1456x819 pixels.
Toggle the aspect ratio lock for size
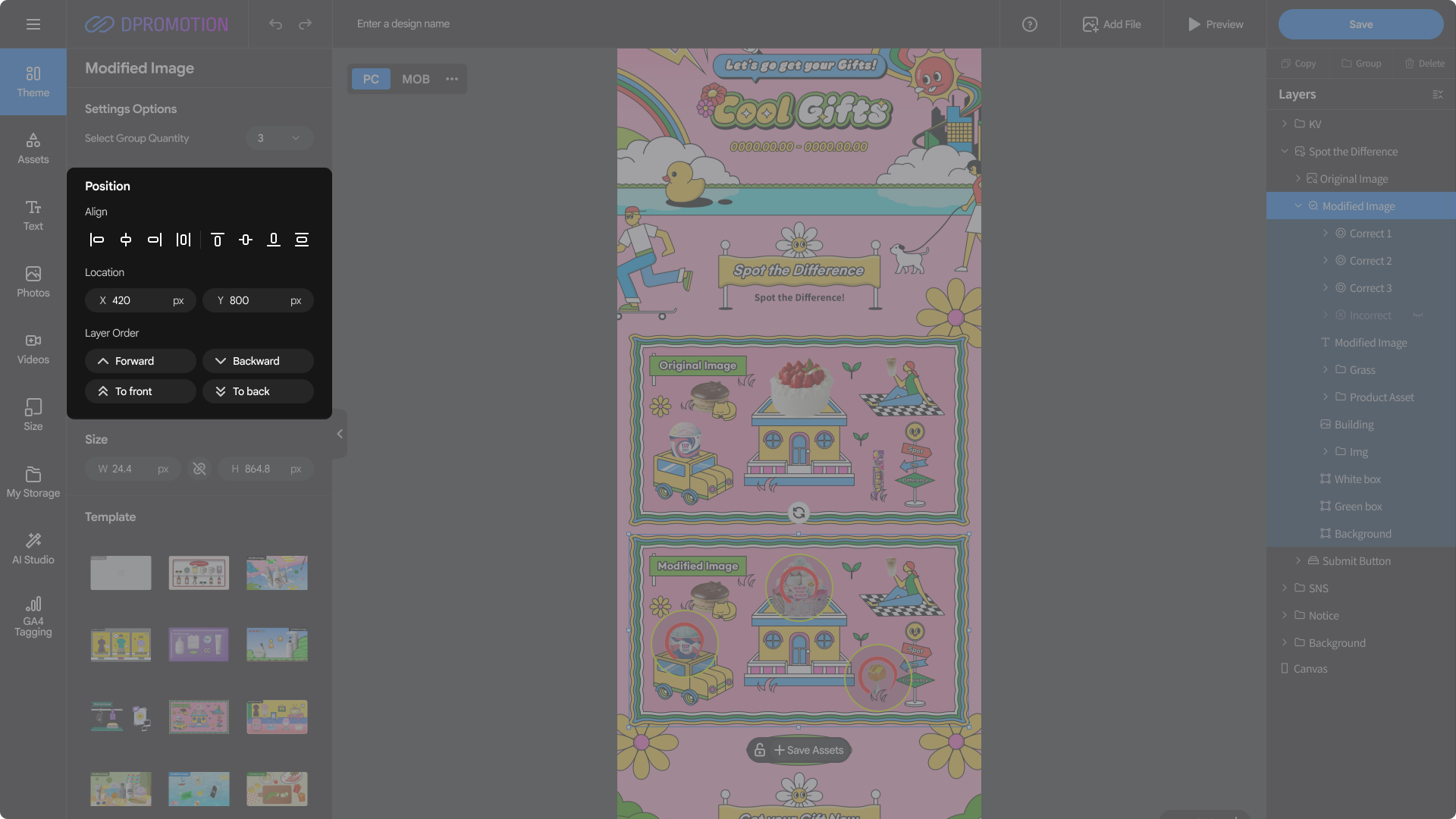199,469
